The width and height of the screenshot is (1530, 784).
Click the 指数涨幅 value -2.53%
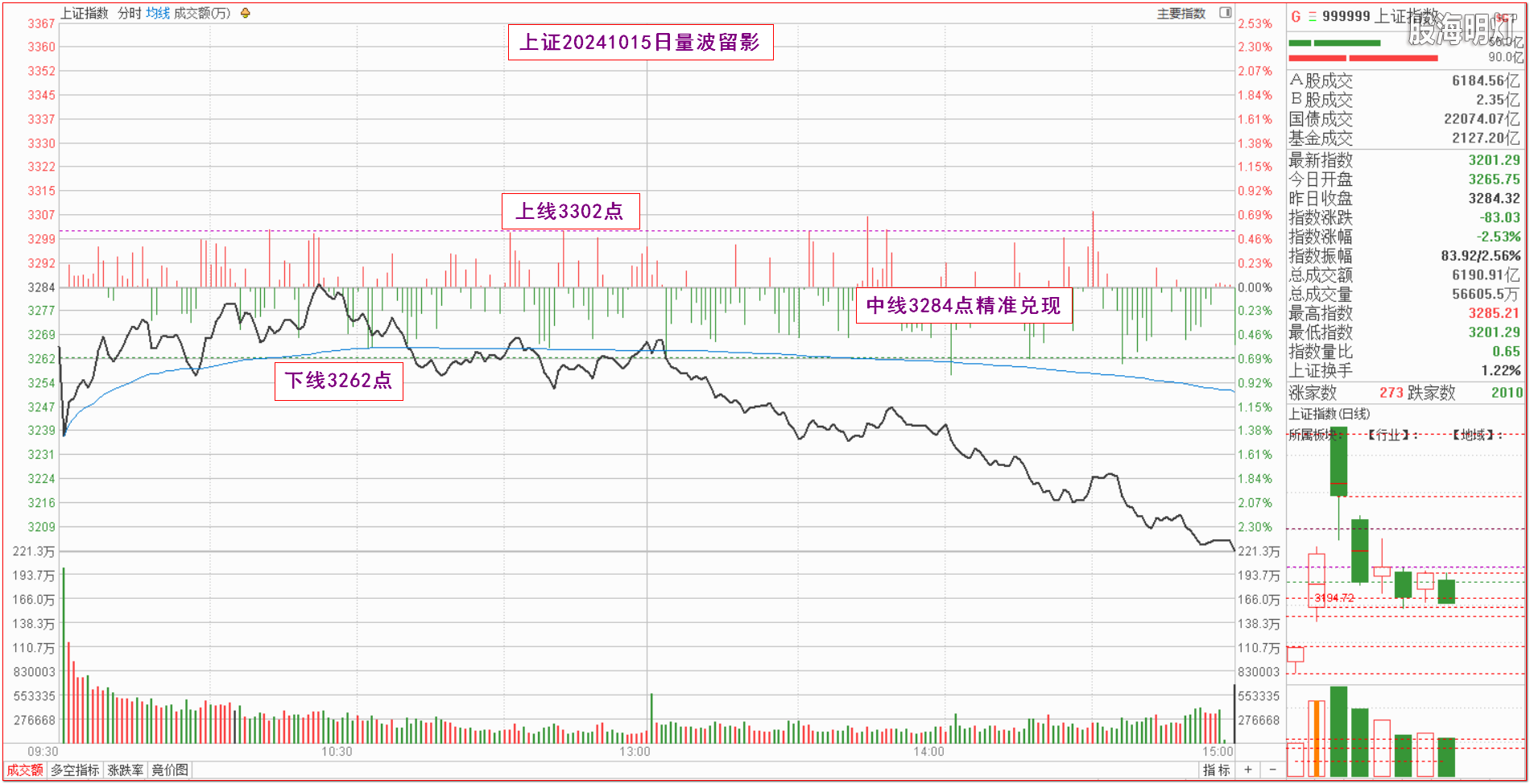click(x=1498, y=237)
